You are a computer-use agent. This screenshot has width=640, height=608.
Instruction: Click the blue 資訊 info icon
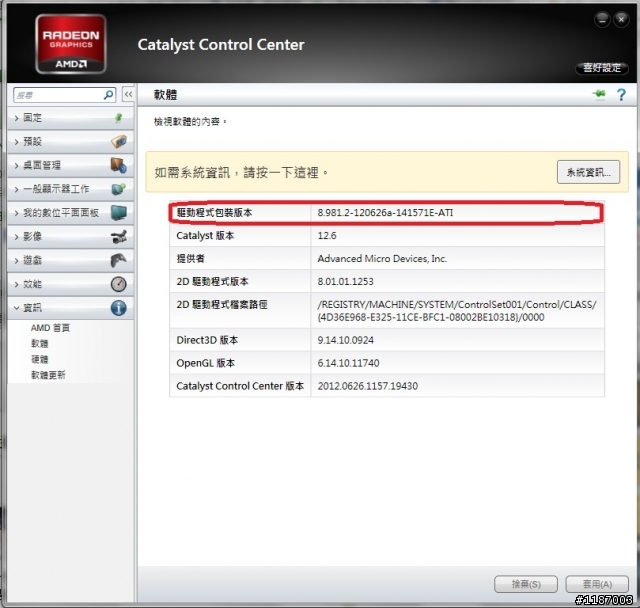tap(118, 308)
